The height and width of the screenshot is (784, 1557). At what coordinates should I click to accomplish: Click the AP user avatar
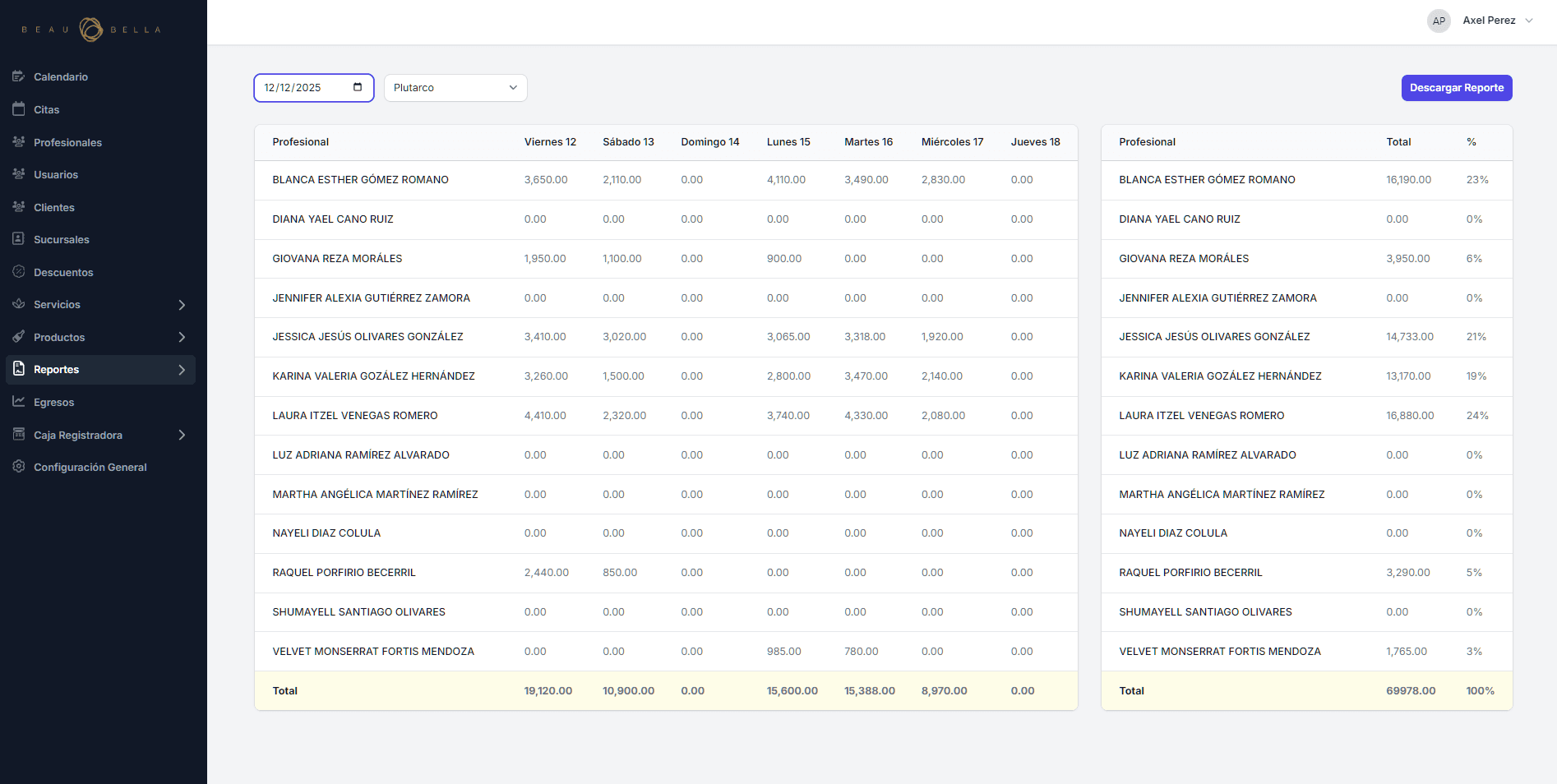pyautogui.click(x=1439, y=21)
